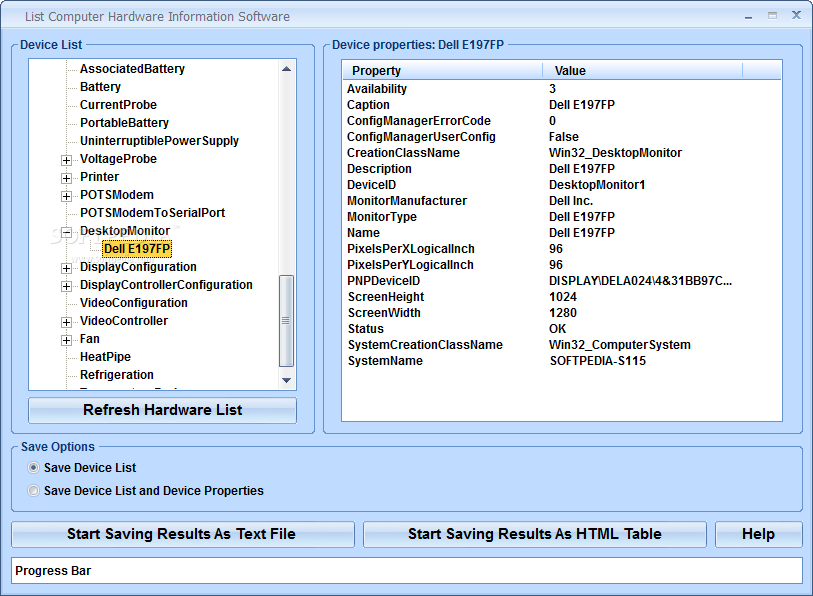Select HeatPipe tree item

point(105,357)
